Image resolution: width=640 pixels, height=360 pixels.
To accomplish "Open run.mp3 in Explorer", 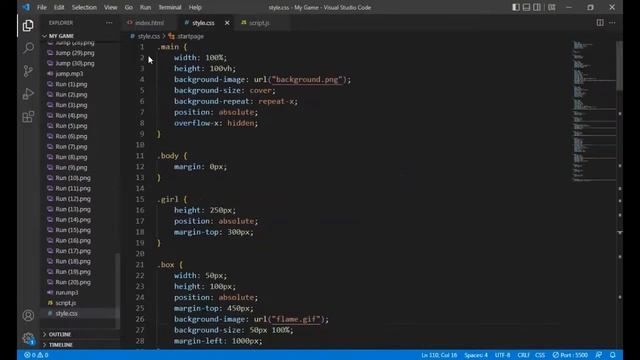I will [67, 292].
